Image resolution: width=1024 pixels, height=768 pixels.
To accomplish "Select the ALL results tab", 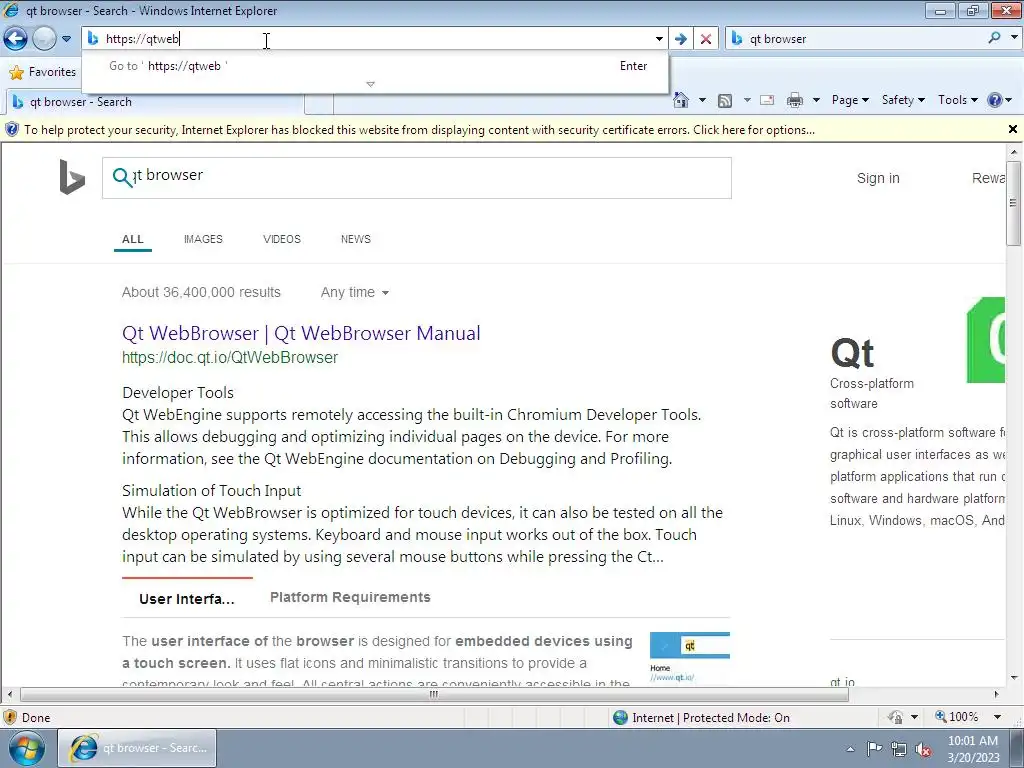I will pos(133,239).
